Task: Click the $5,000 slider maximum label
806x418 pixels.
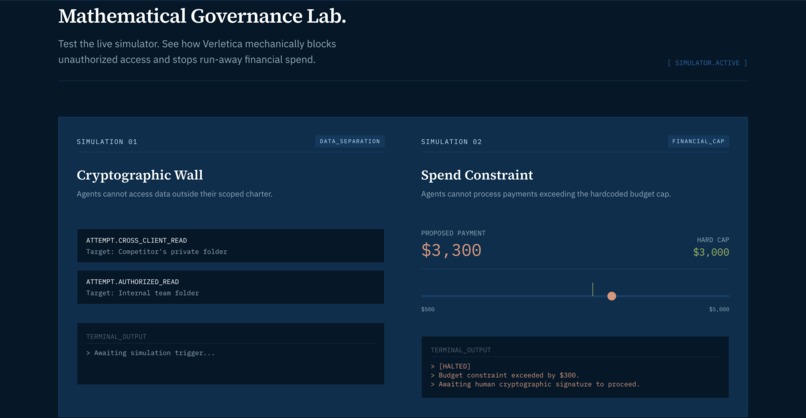Action: (x=719, y=309)
